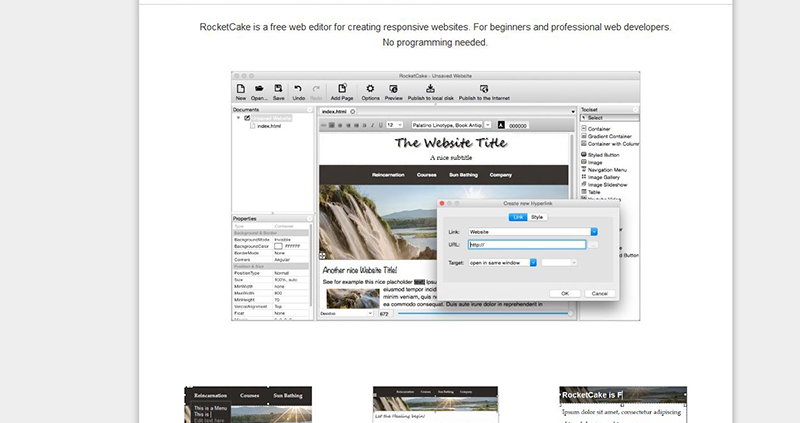The width and height of the screenshot is (800, 423).
Task: Click the BackgroundColor white swatch
Action: click(x=278, y=246)
